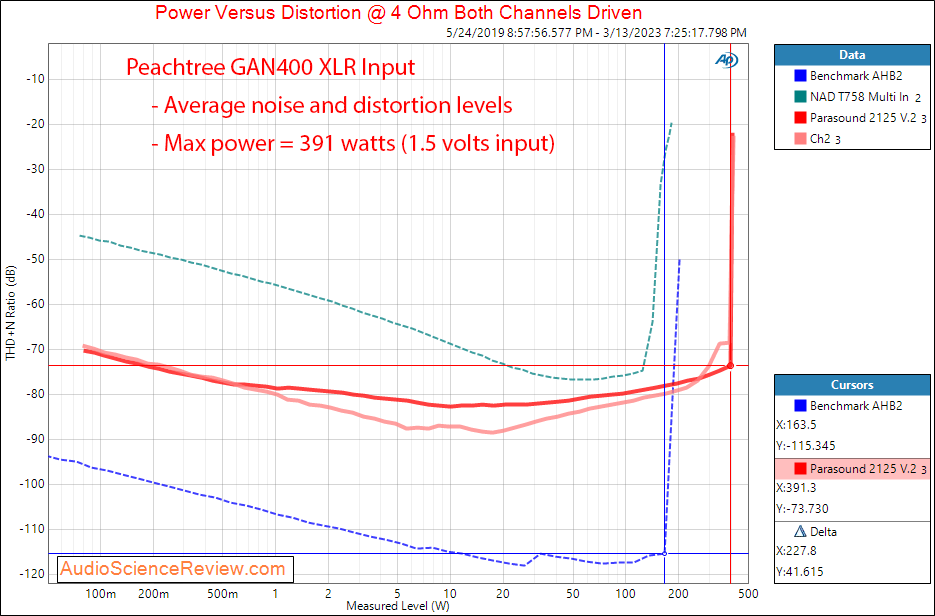Image resolution: width=935 pixels, height=616 pixels.
Task: Click the x-axis tick label 500m
Action: (x=222, y=594)
